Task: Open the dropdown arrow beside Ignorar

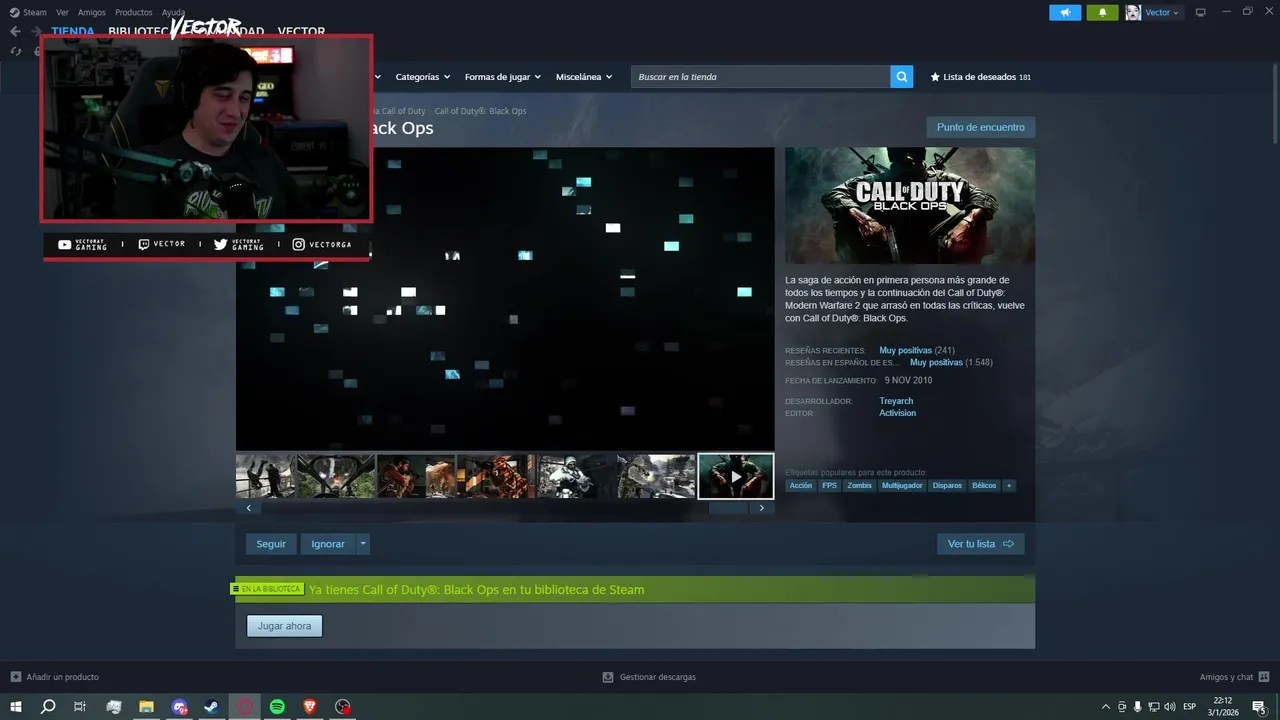Action: pos(363,544)
